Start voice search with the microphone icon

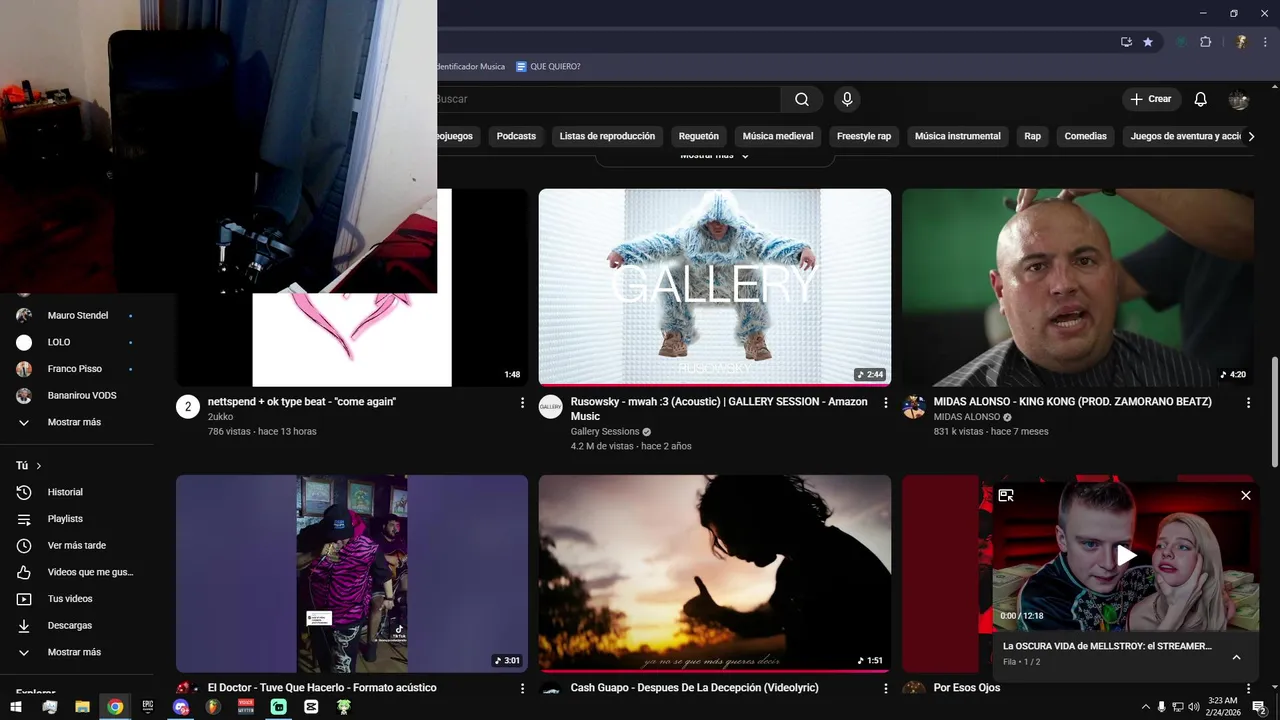pyautogui.click(x=847, y=99)
